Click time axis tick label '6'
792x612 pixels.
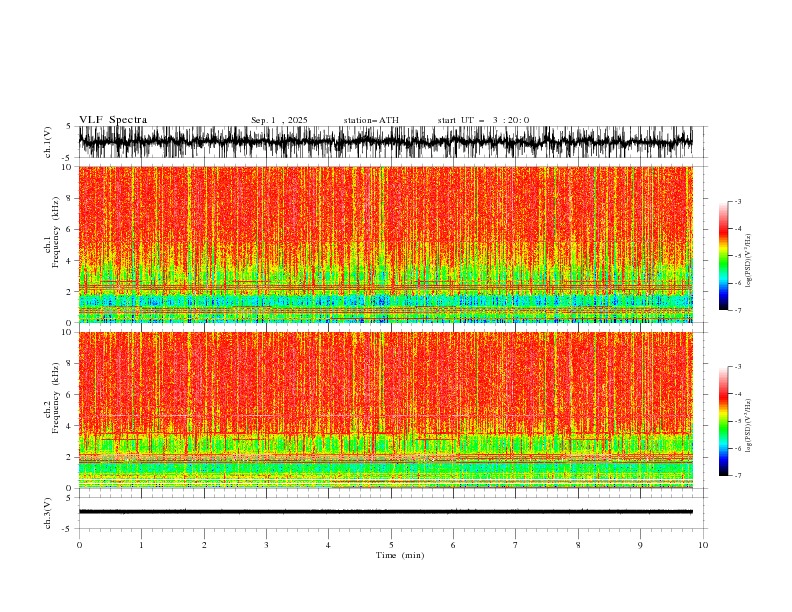(x=453, y=545)
